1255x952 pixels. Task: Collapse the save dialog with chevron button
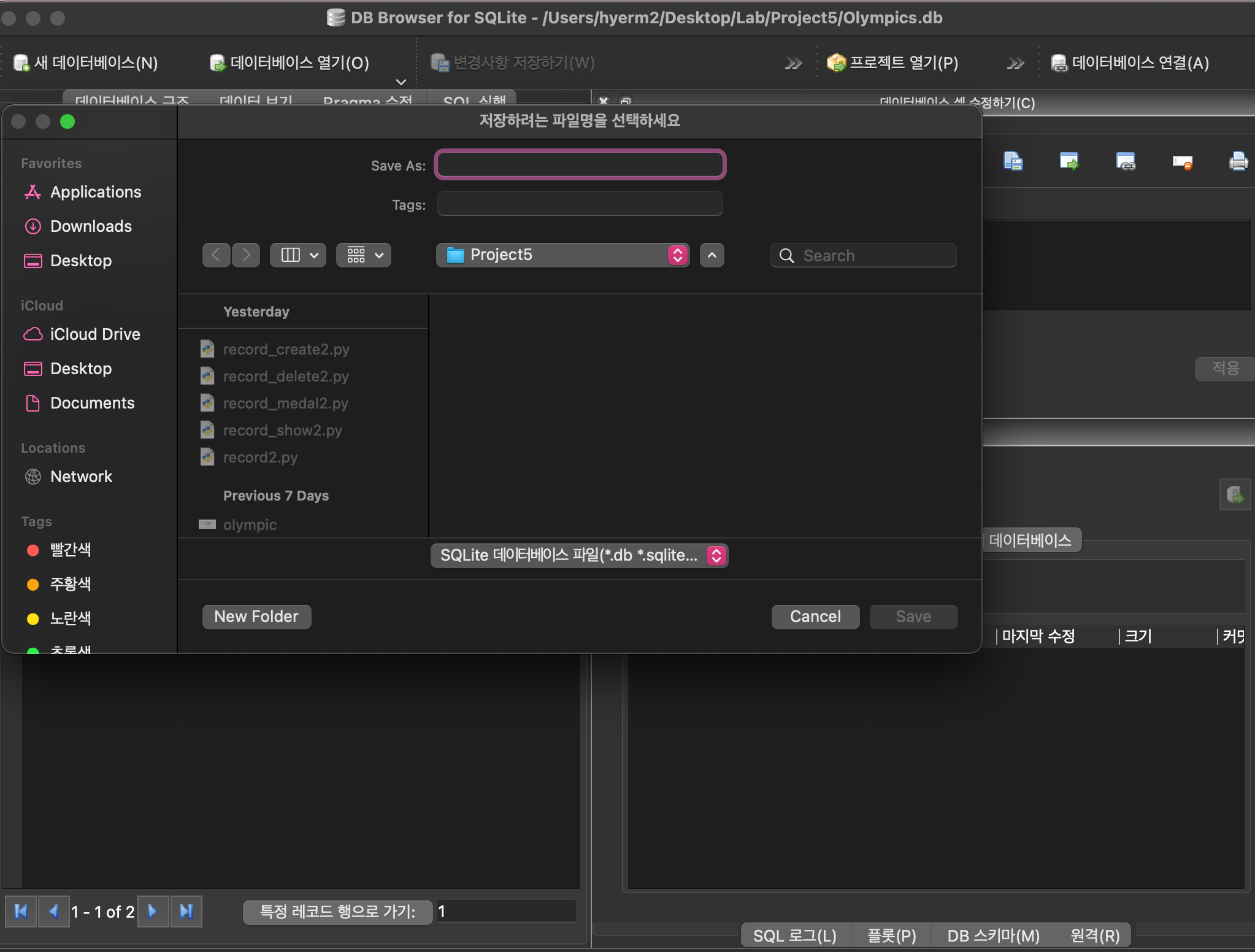click(712, 255)
